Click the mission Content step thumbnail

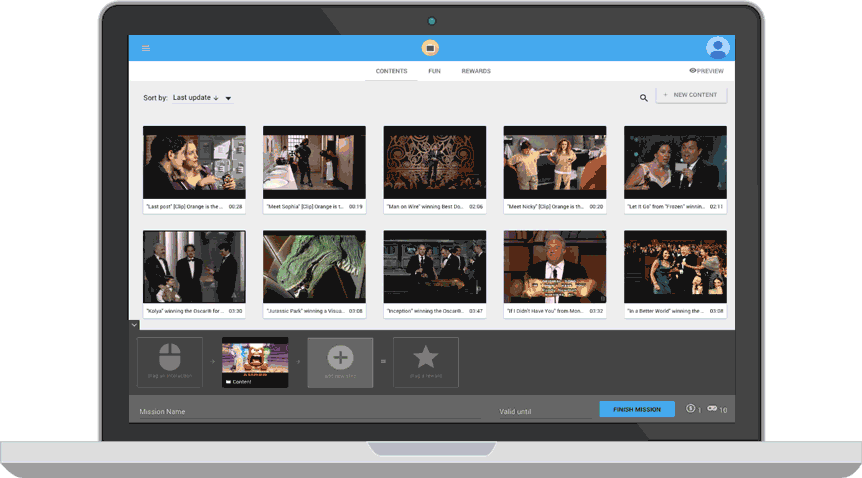(x=255, y=362)
